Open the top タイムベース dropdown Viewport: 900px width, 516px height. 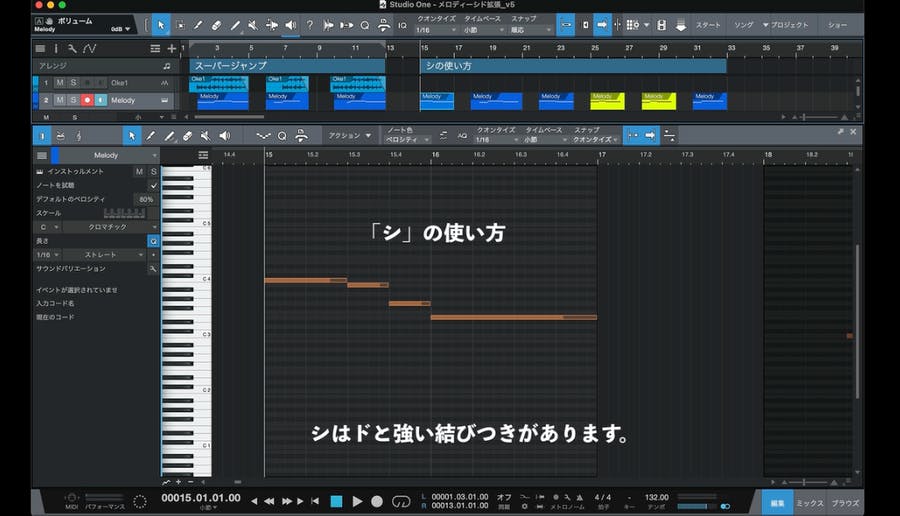point(483,30)
